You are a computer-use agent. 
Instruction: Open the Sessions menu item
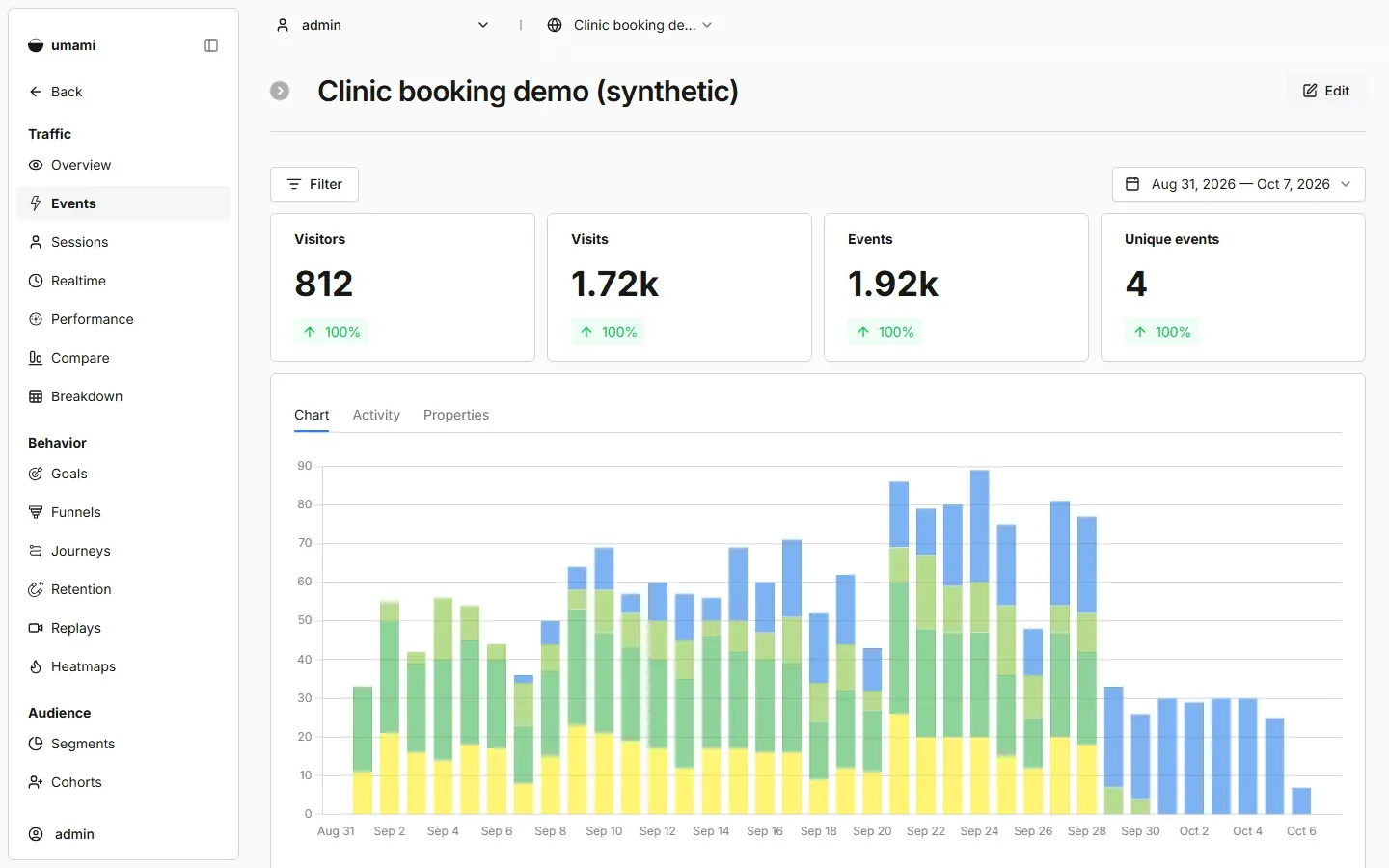tap(123, 242)
